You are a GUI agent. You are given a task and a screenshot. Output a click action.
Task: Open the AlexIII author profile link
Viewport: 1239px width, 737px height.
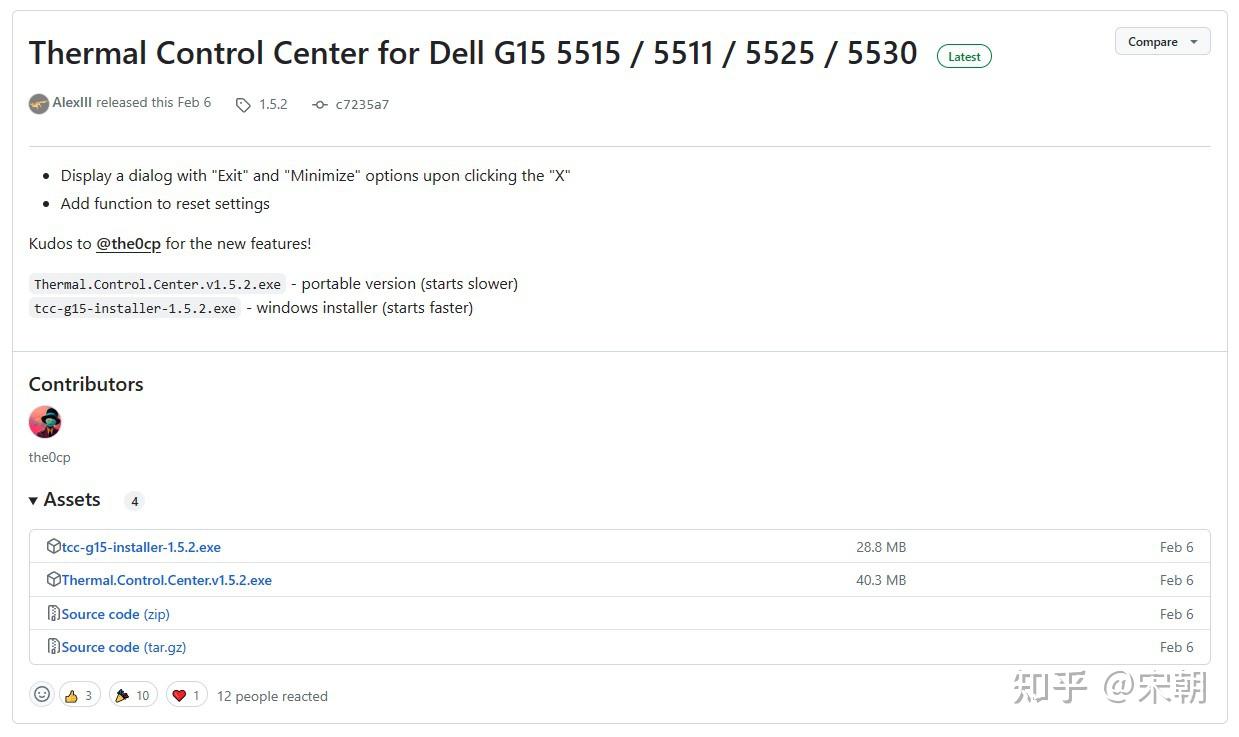(x=72, y=103)
